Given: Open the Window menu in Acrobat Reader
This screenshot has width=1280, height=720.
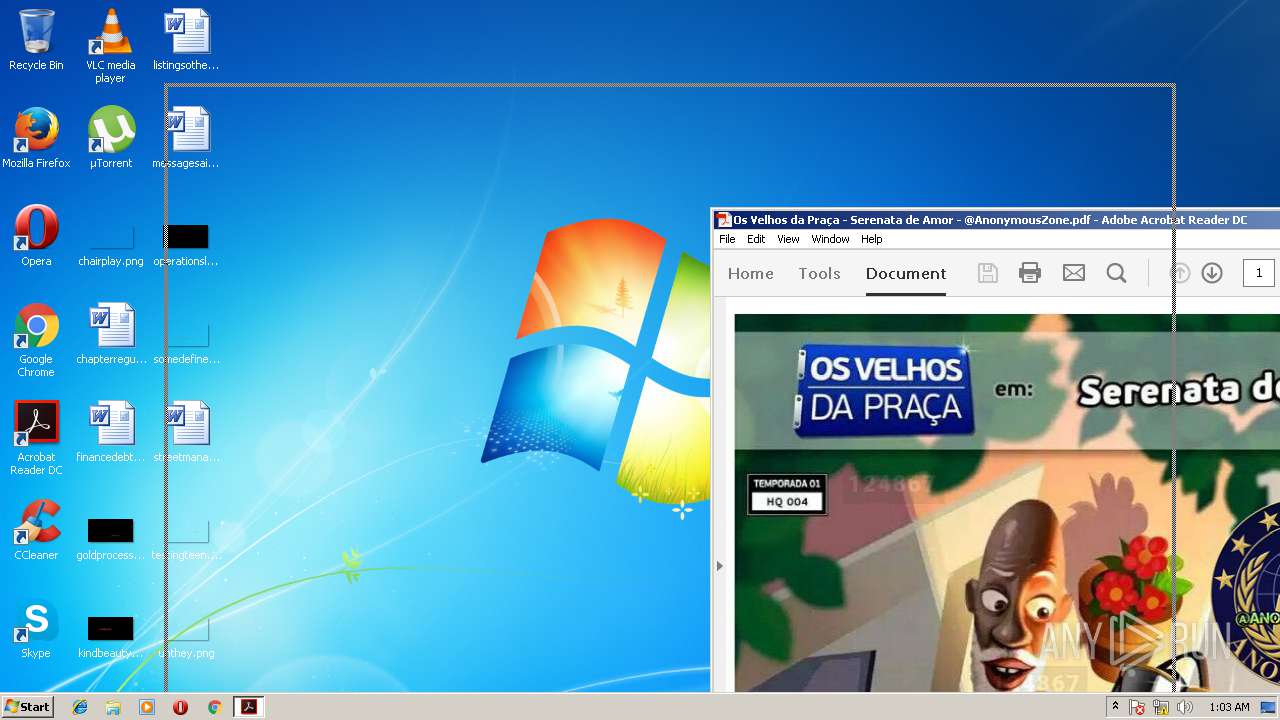Looking at the screenshot, I should tap(830, 239).
